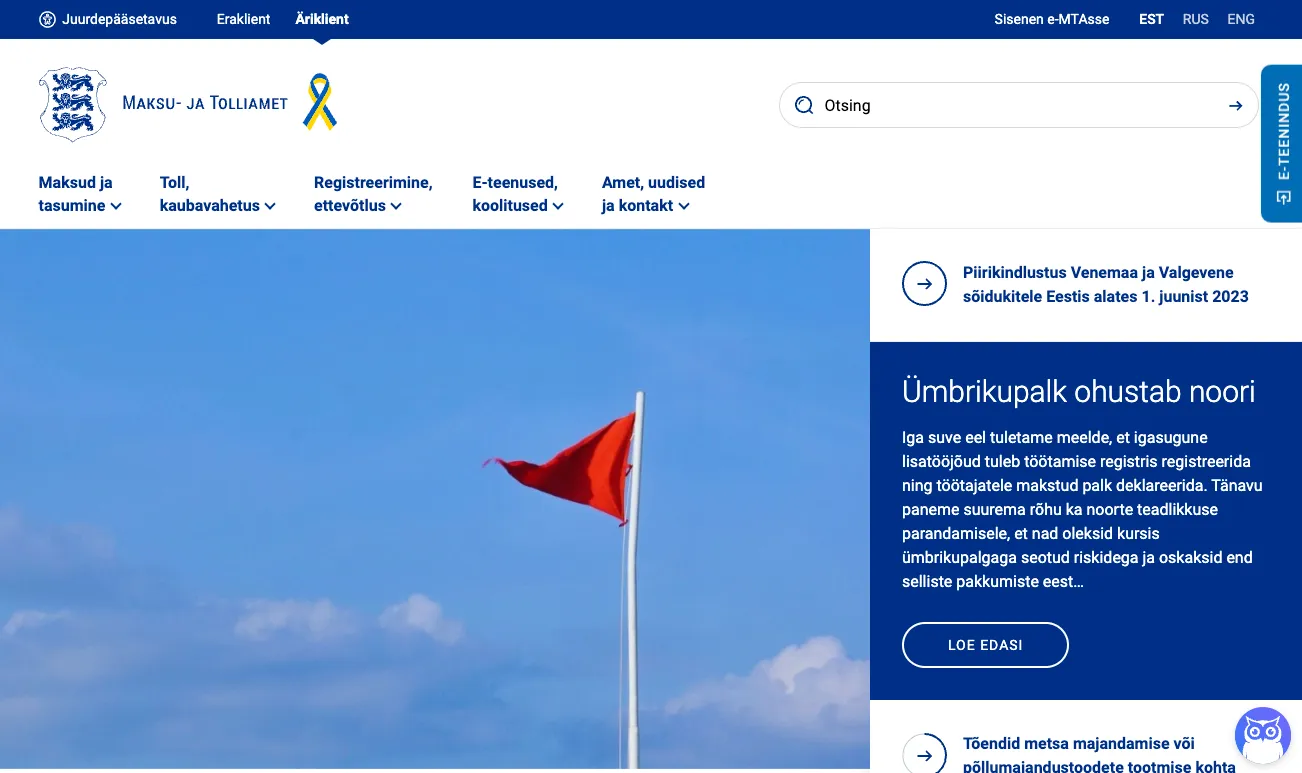
Task: Click the magnifying glass search icon
Action: [804, 106]
